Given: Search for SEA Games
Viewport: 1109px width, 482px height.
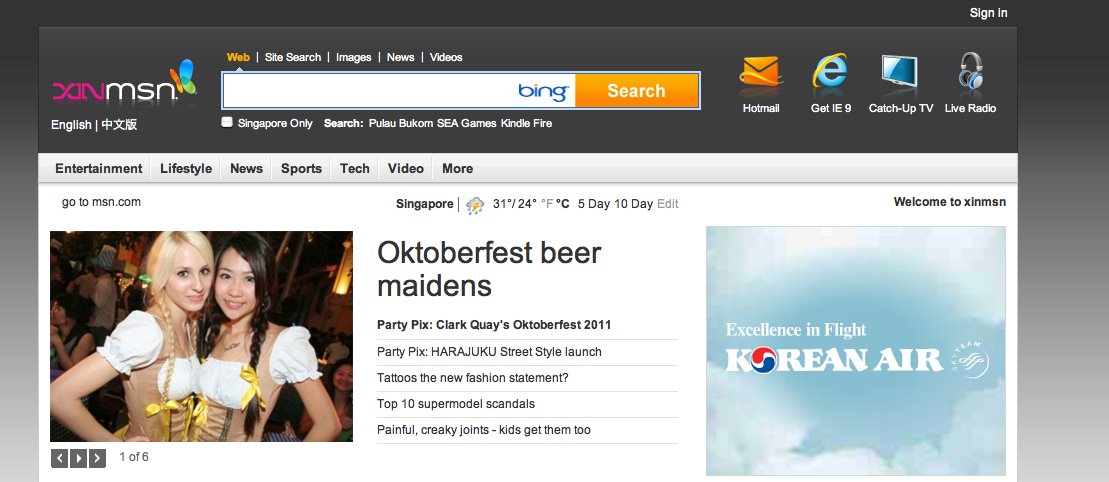Looking at the screenshot, I should click(467, 123).
